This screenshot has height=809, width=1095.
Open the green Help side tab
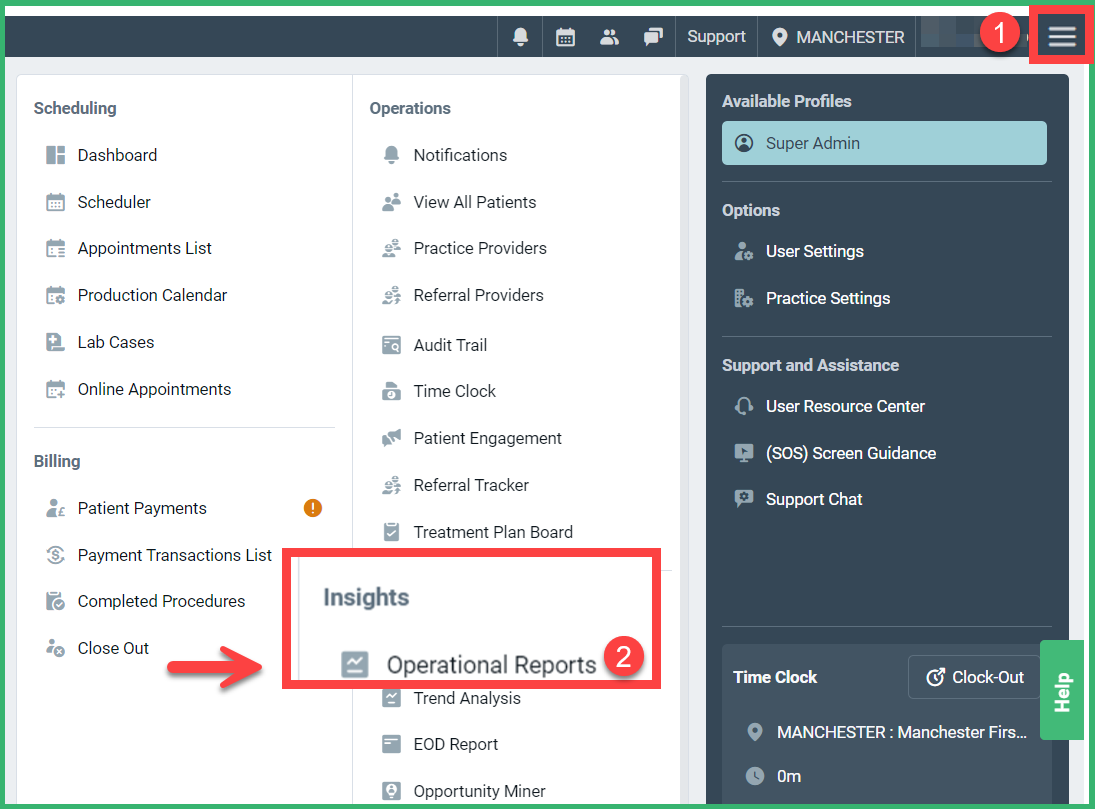click(x=1062, y=690)
